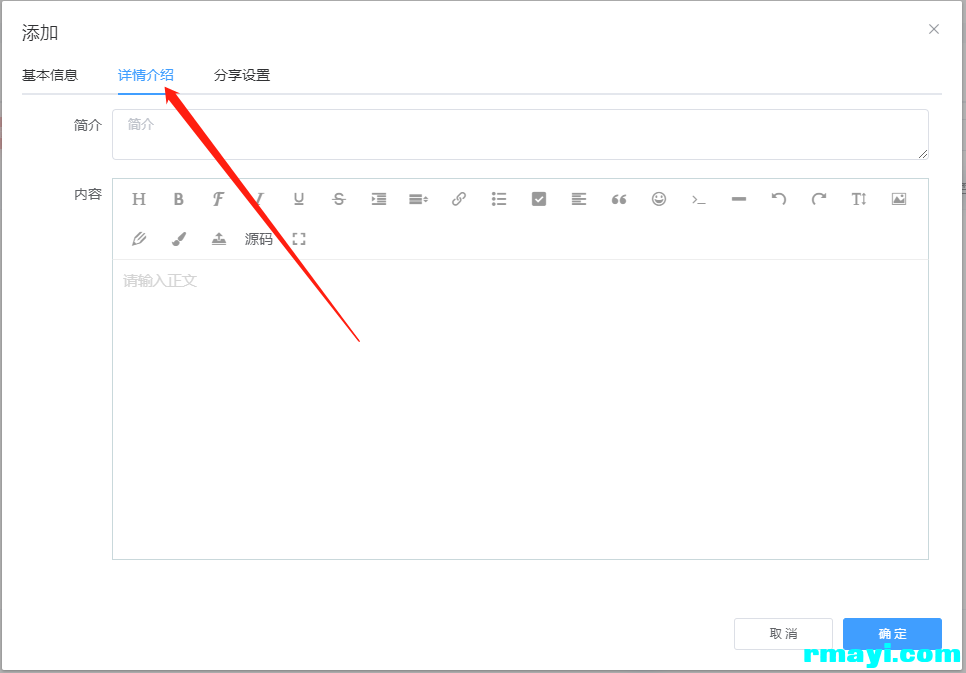Insert a bulleted list
This screenshot has height=673, width=966.
pyautogui.click(x=499, y=199)
